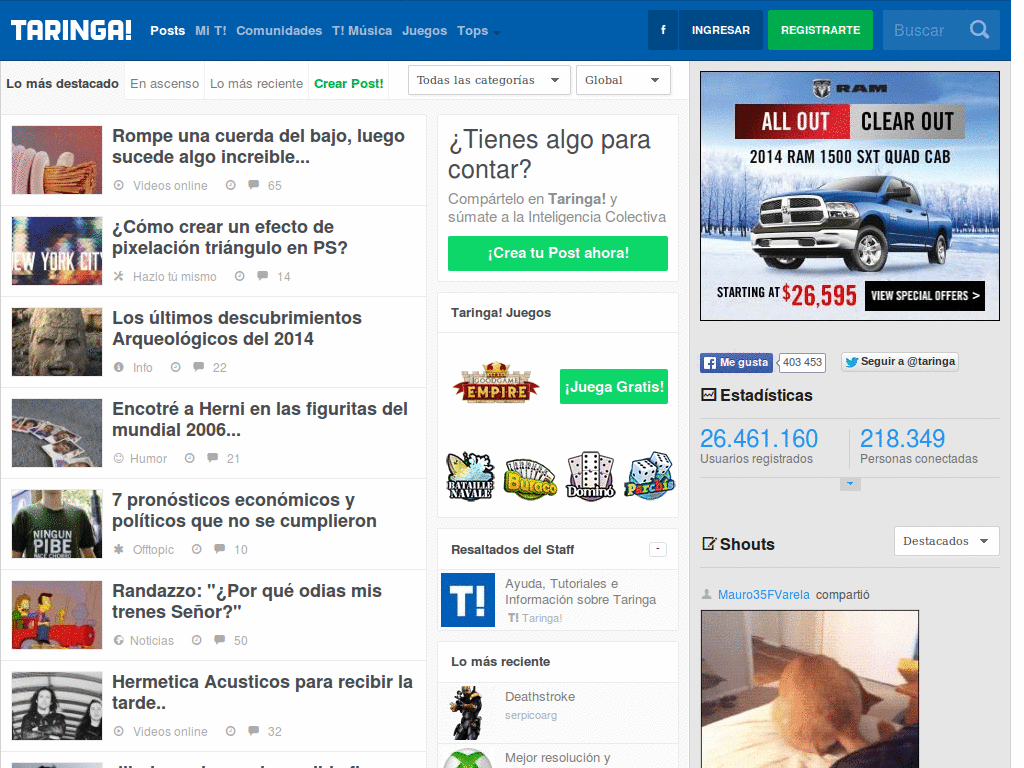Open the Dominó game icon
The width and height of the screenshot is (1024, 768).
[x=591, y=476]
